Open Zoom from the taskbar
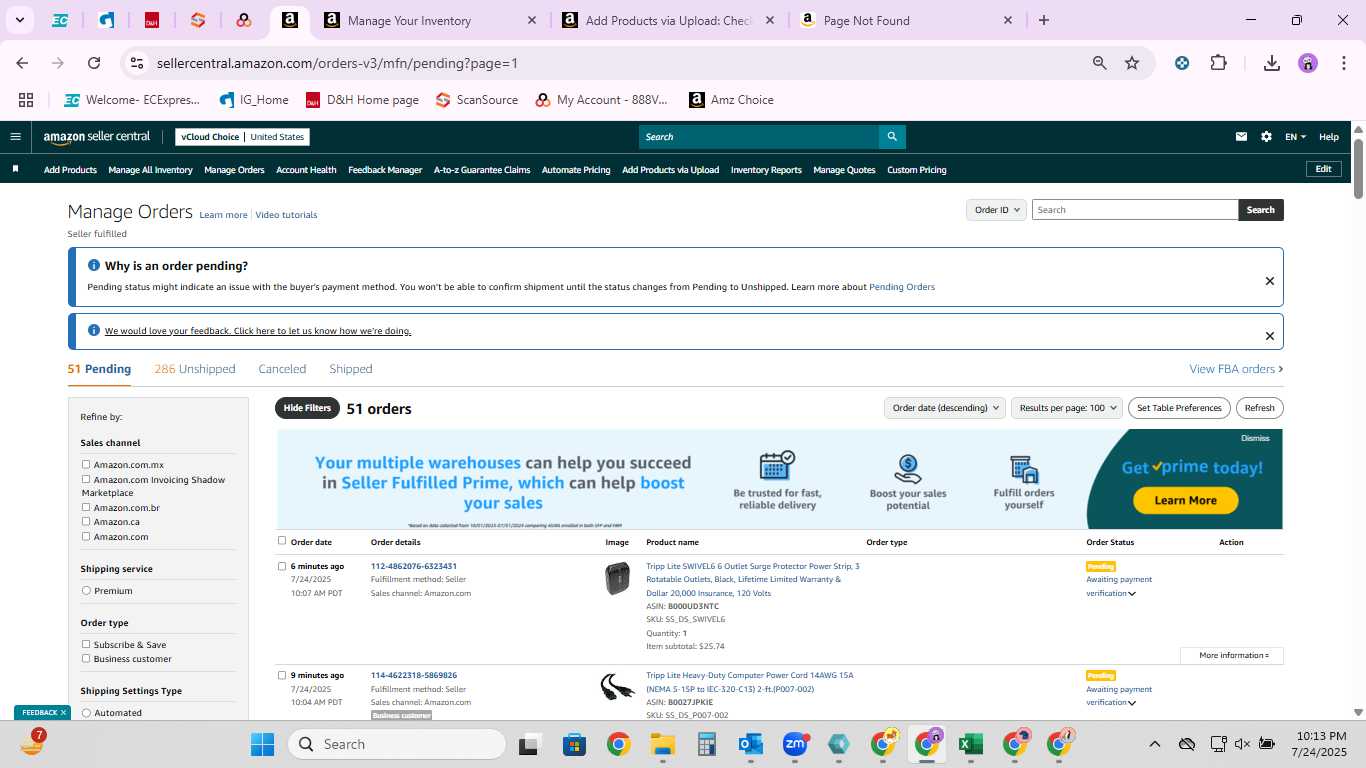Screen dimensions: 1366x768 (x=795, y=744)
